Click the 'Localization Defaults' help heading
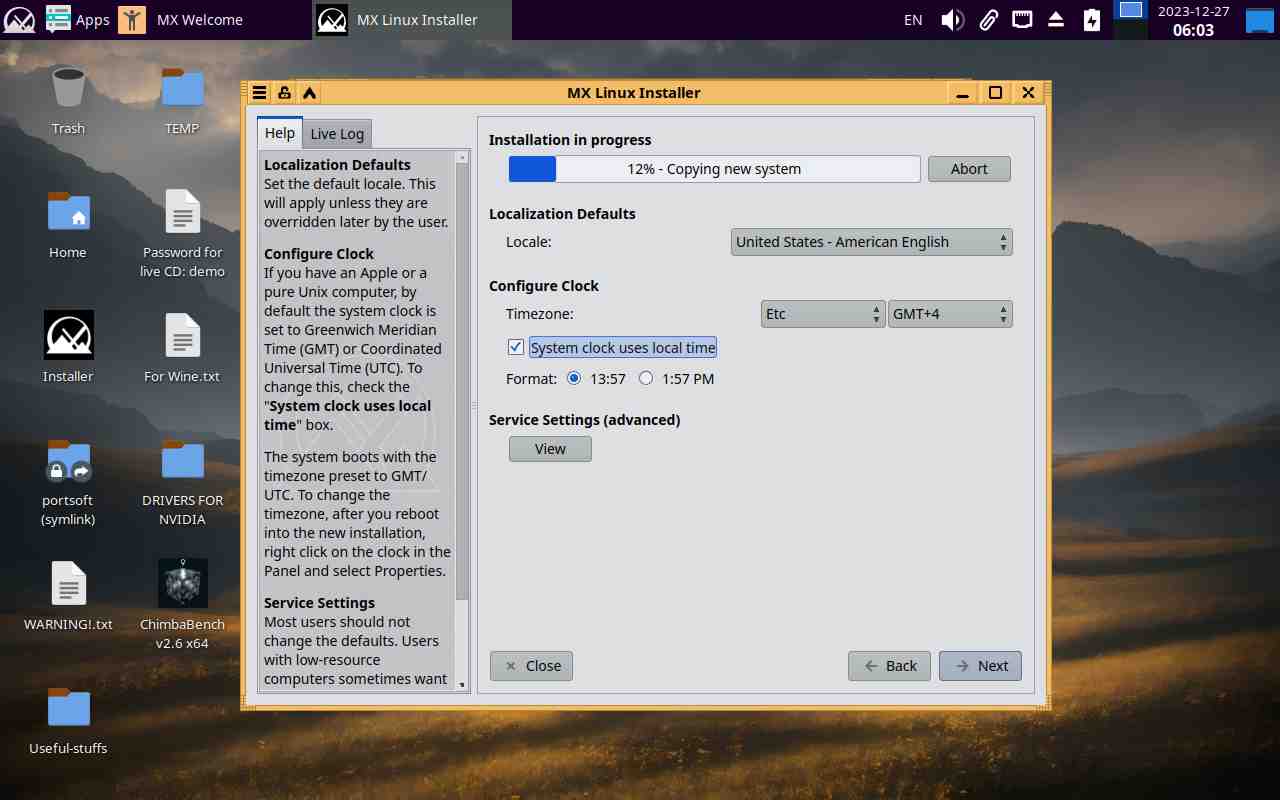 coord(338,165)
